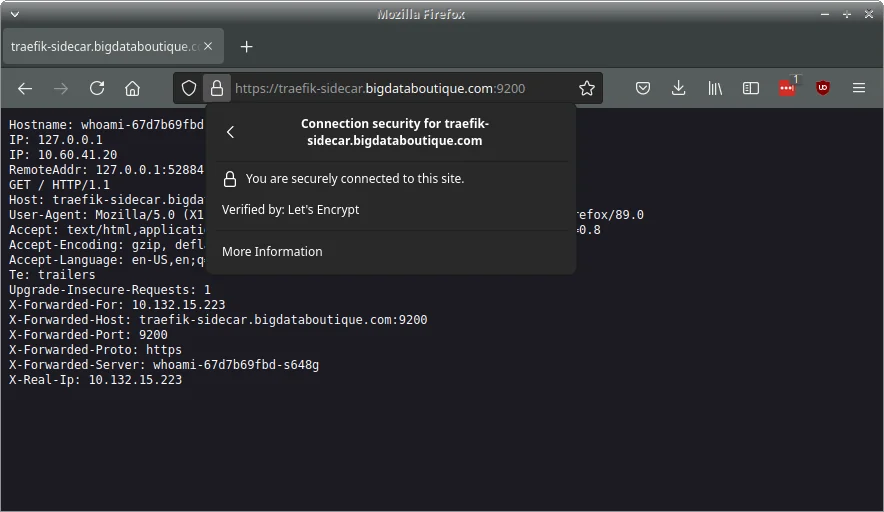884x512 pixels.
Task: Go back in the connection security panel
Action: click(x=230, y=132)
